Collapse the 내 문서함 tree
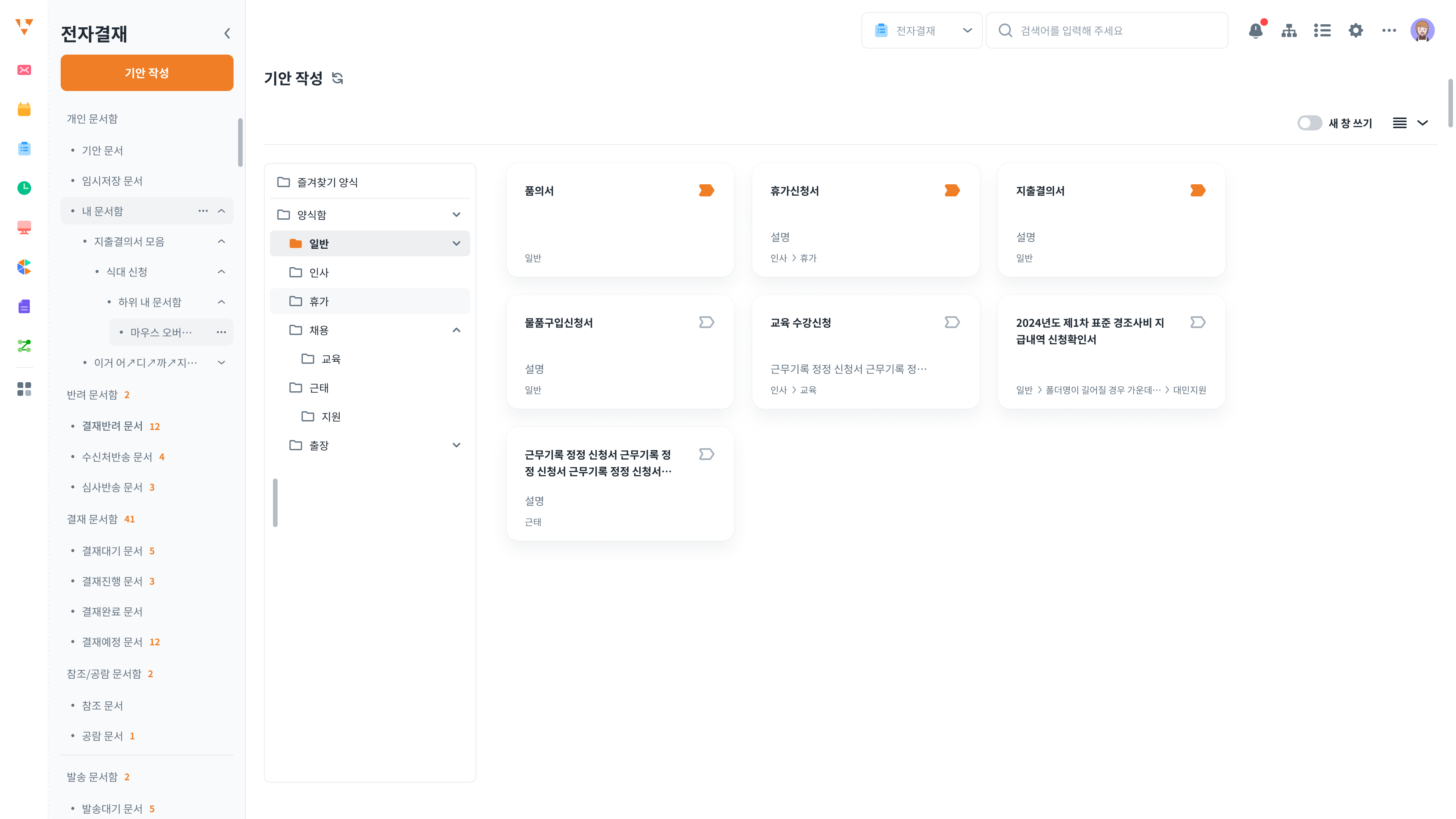1456x819 pixels. click(x=221, y=211)
